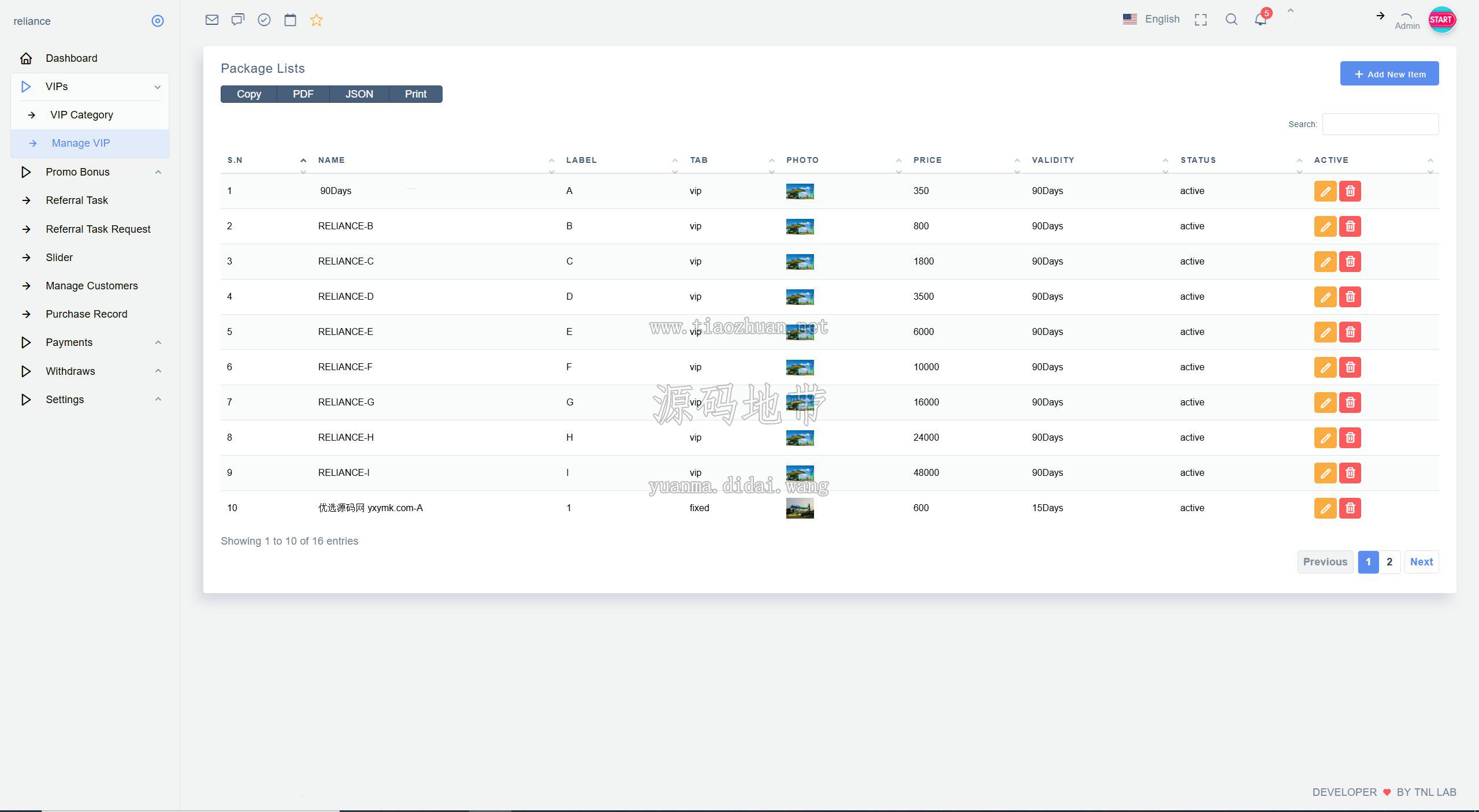Edit the RELIANCE-C package with pencil icon
This screenshot has width=1479, height=812.
(1325, 262)
